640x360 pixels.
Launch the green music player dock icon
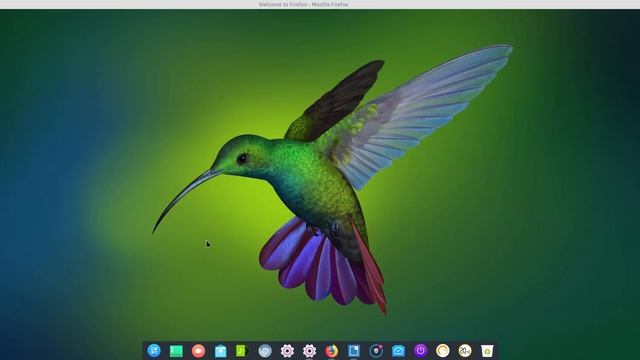tap(242, 351)
